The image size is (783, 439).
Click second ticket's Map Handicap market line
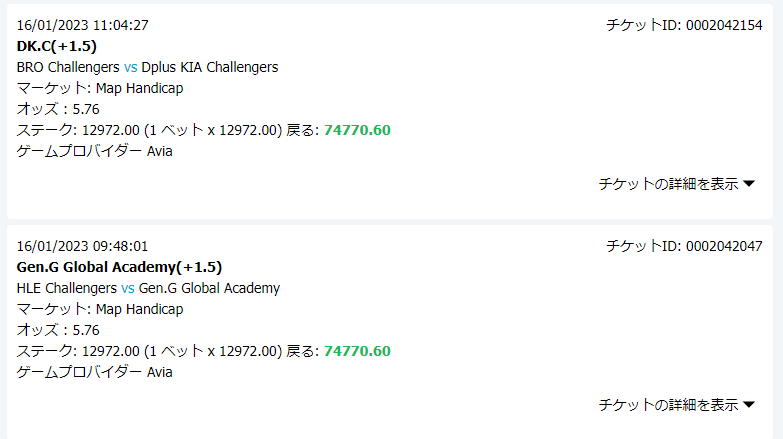pyautogui.click(x=100, y=309)
